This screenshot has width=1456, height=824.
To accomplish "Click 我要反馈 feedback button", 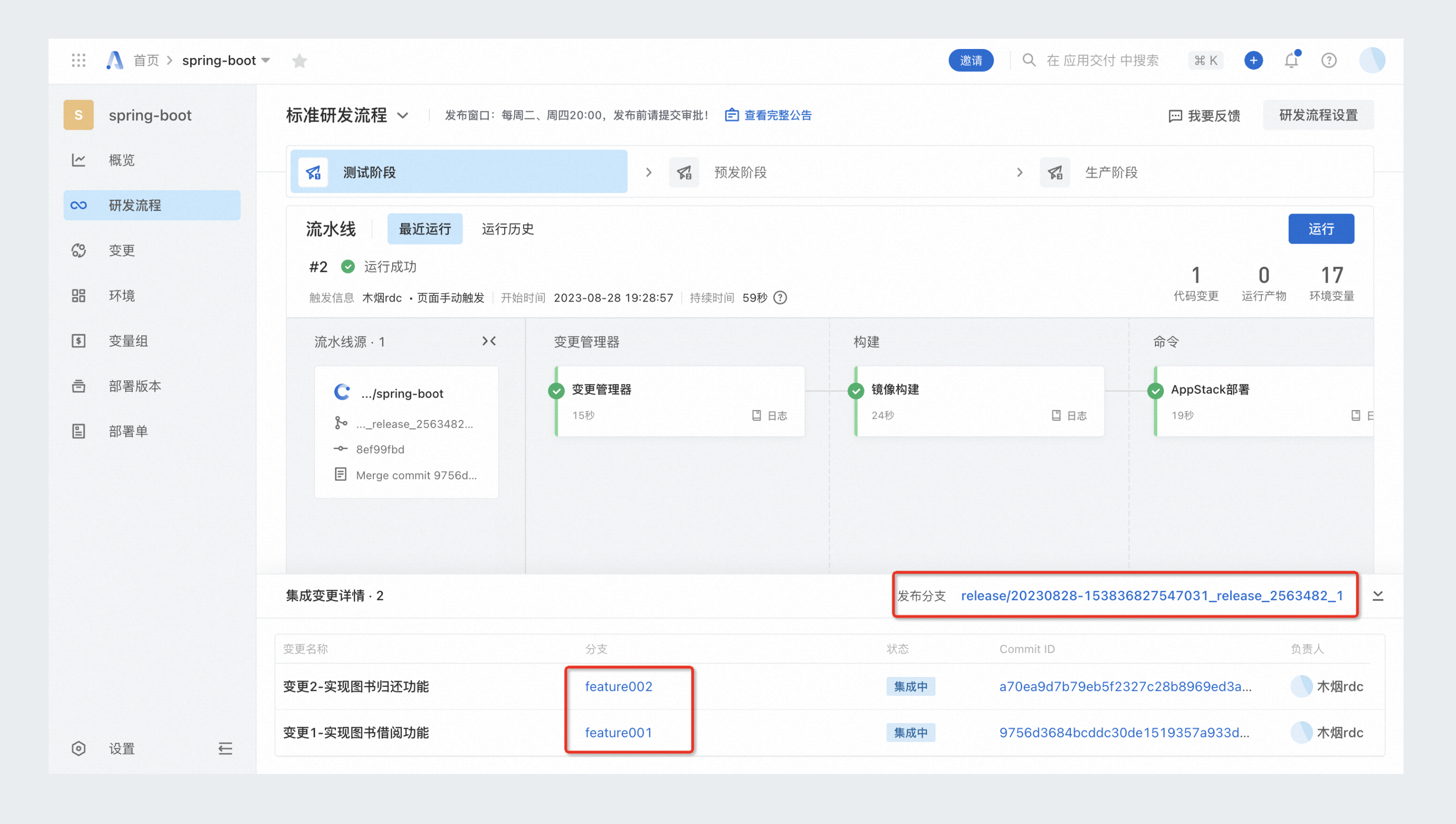I will 1204,116.
